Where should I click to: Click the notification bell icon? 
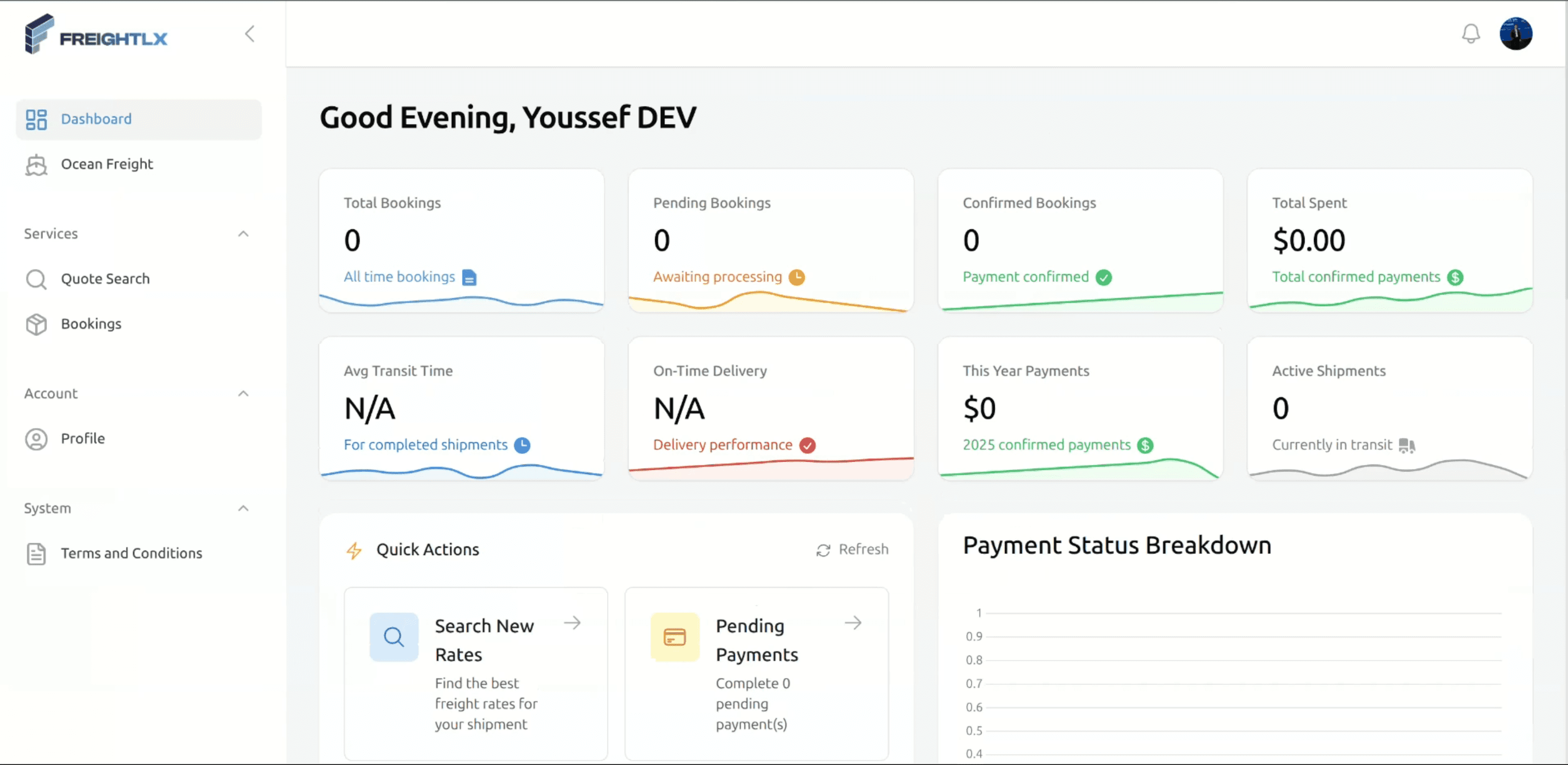1471,33
